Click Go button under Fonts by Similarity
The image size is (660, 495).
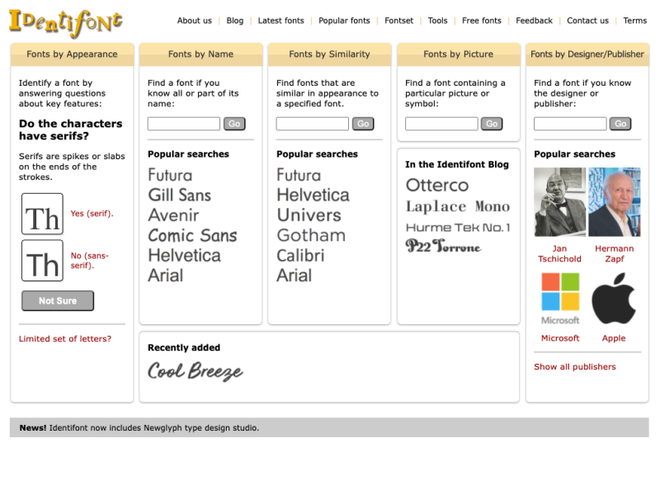pyautogui.click(x=363, y=124)
